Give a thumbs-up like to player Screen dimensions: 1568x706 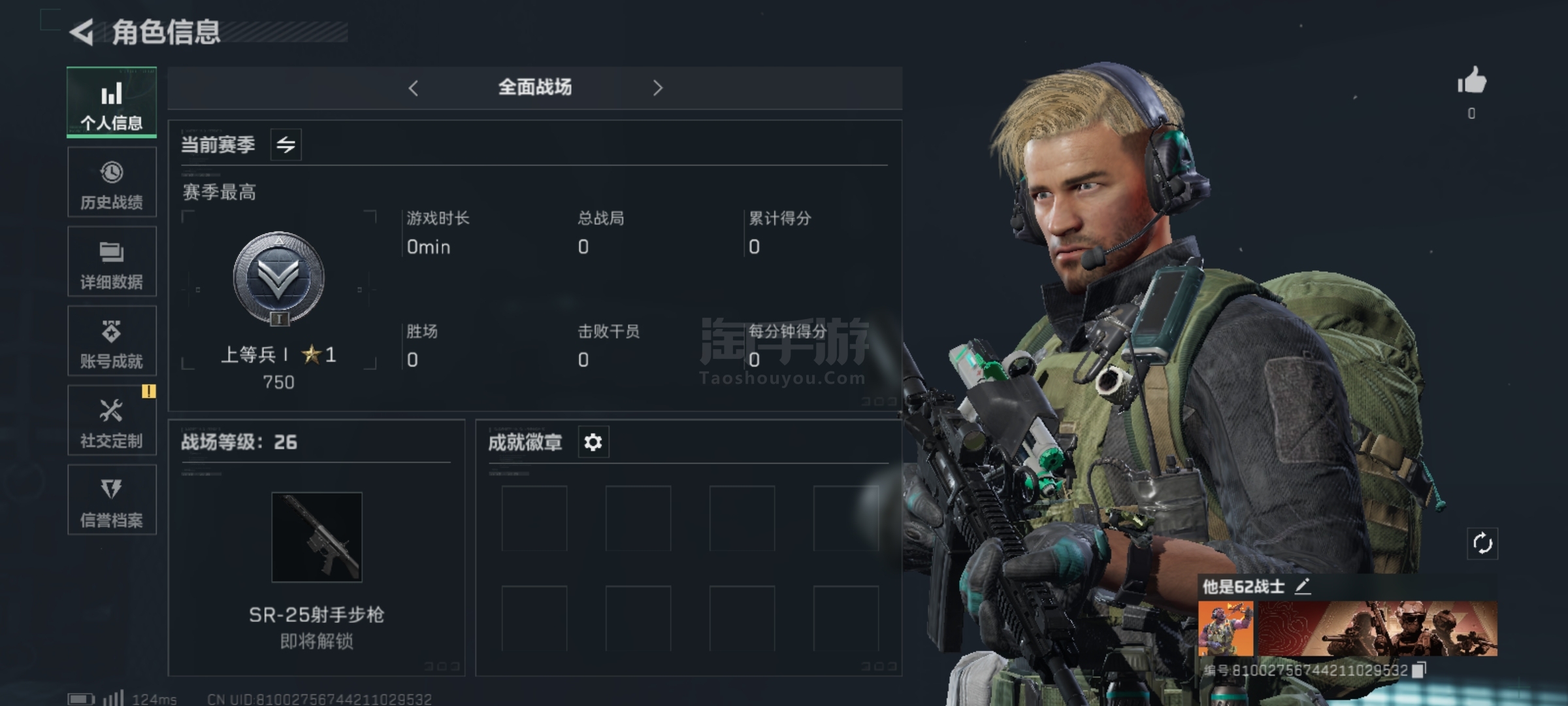click(1471, 82)
